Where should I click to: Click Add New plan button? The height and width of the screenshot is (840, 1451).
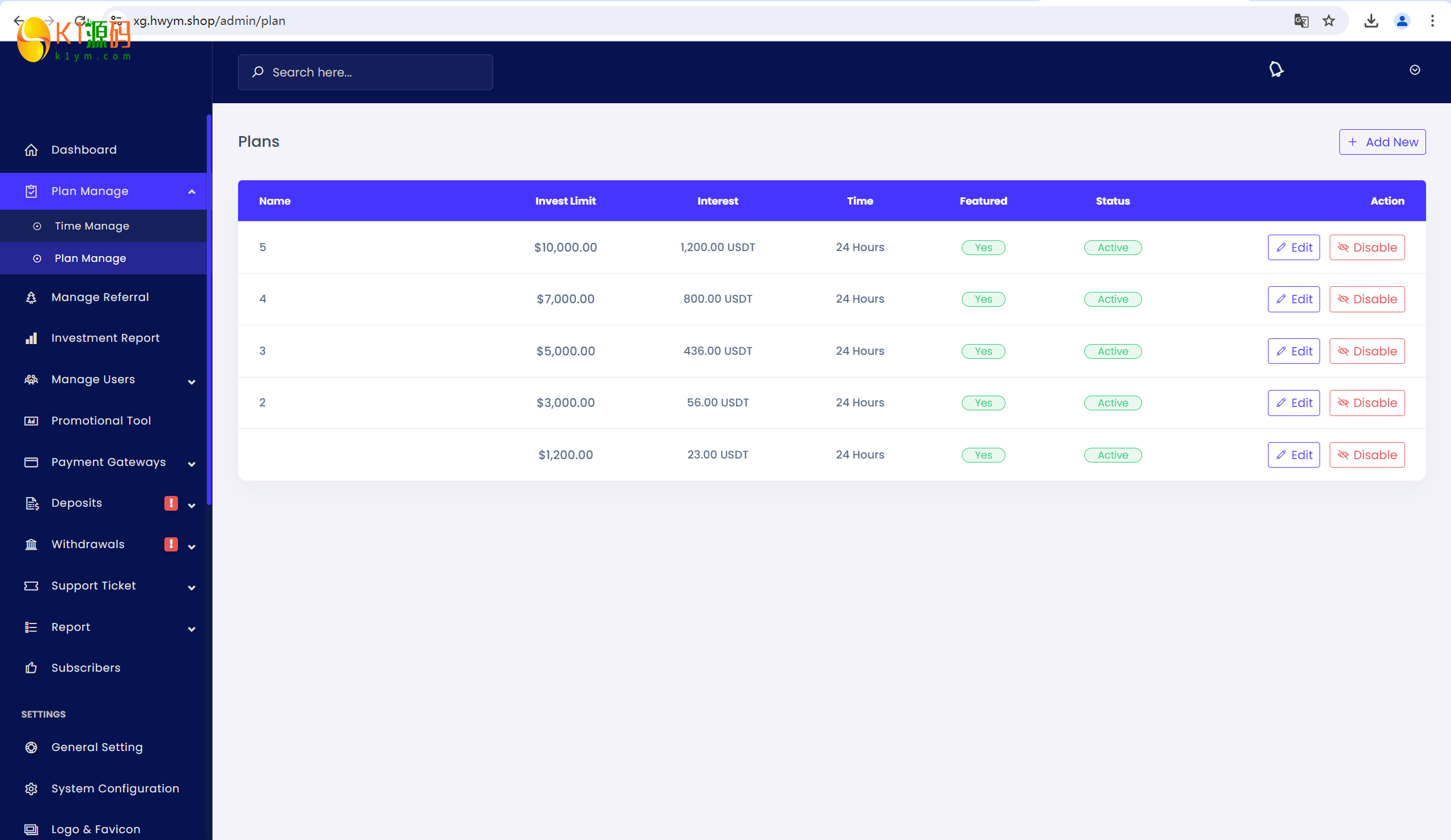1383,142
